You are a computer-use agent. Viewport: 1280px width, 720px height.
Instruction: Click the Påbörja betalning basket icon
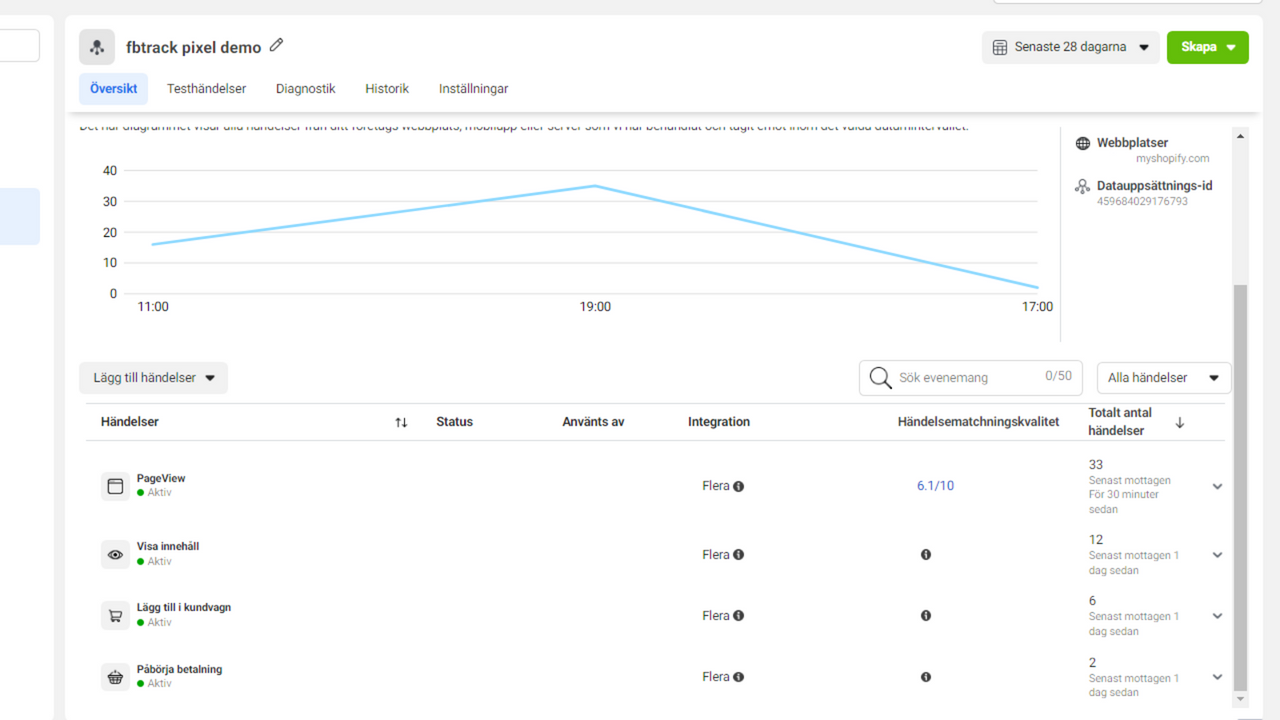115,677
